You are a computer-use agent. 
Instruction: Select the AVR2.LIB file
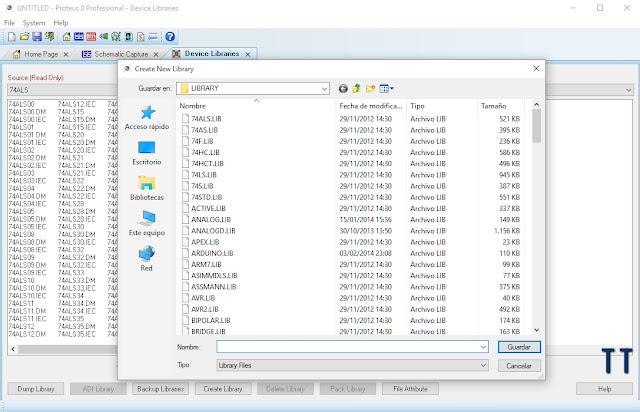pyautogui.click(x=204, y=310)
